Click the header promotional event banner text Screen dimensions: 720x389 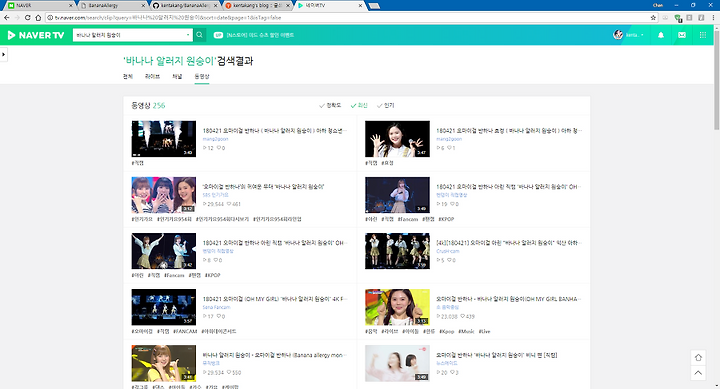tap(260, 35)
